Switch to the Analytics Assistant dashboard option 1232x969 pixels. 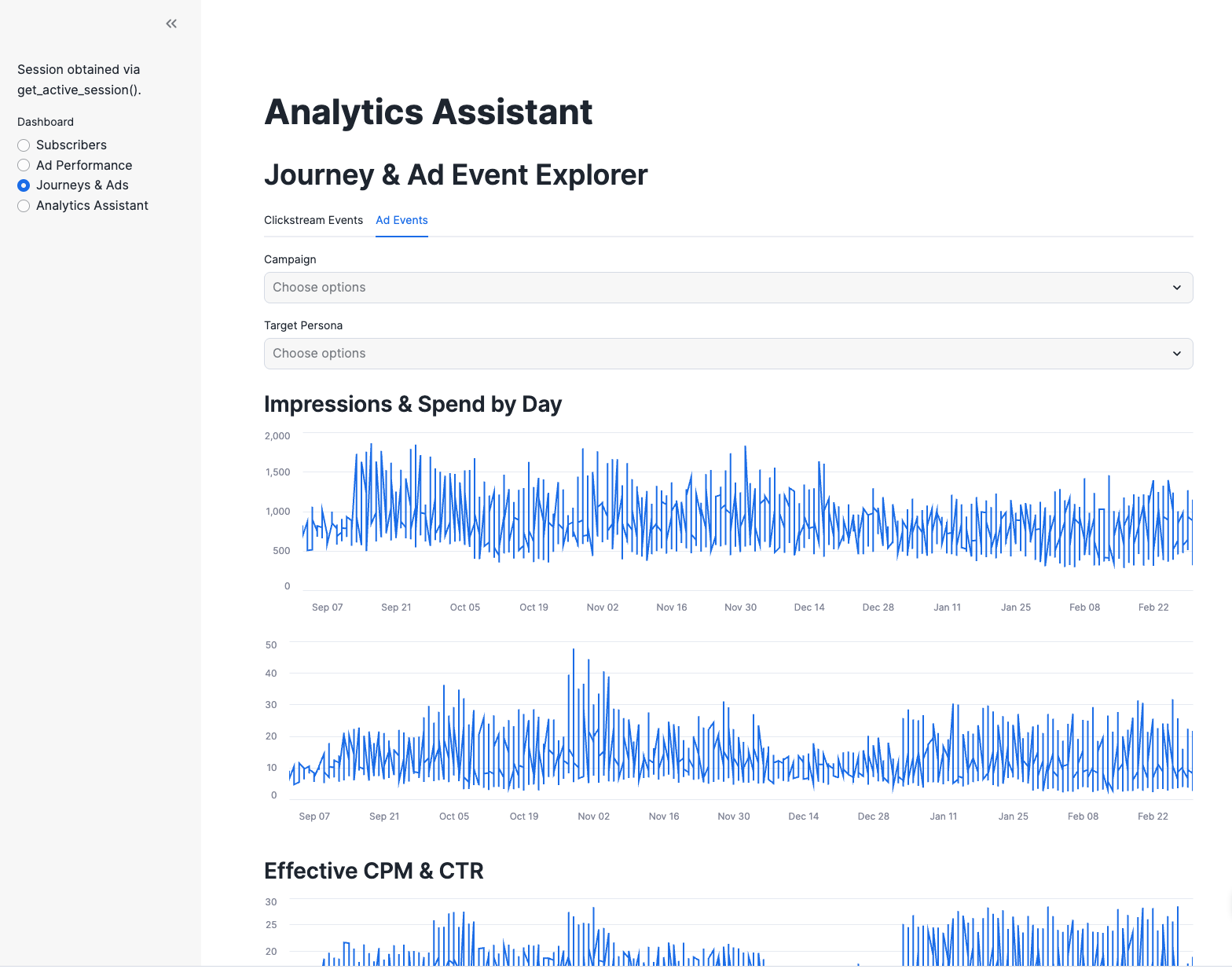click(x=24, y=206)
